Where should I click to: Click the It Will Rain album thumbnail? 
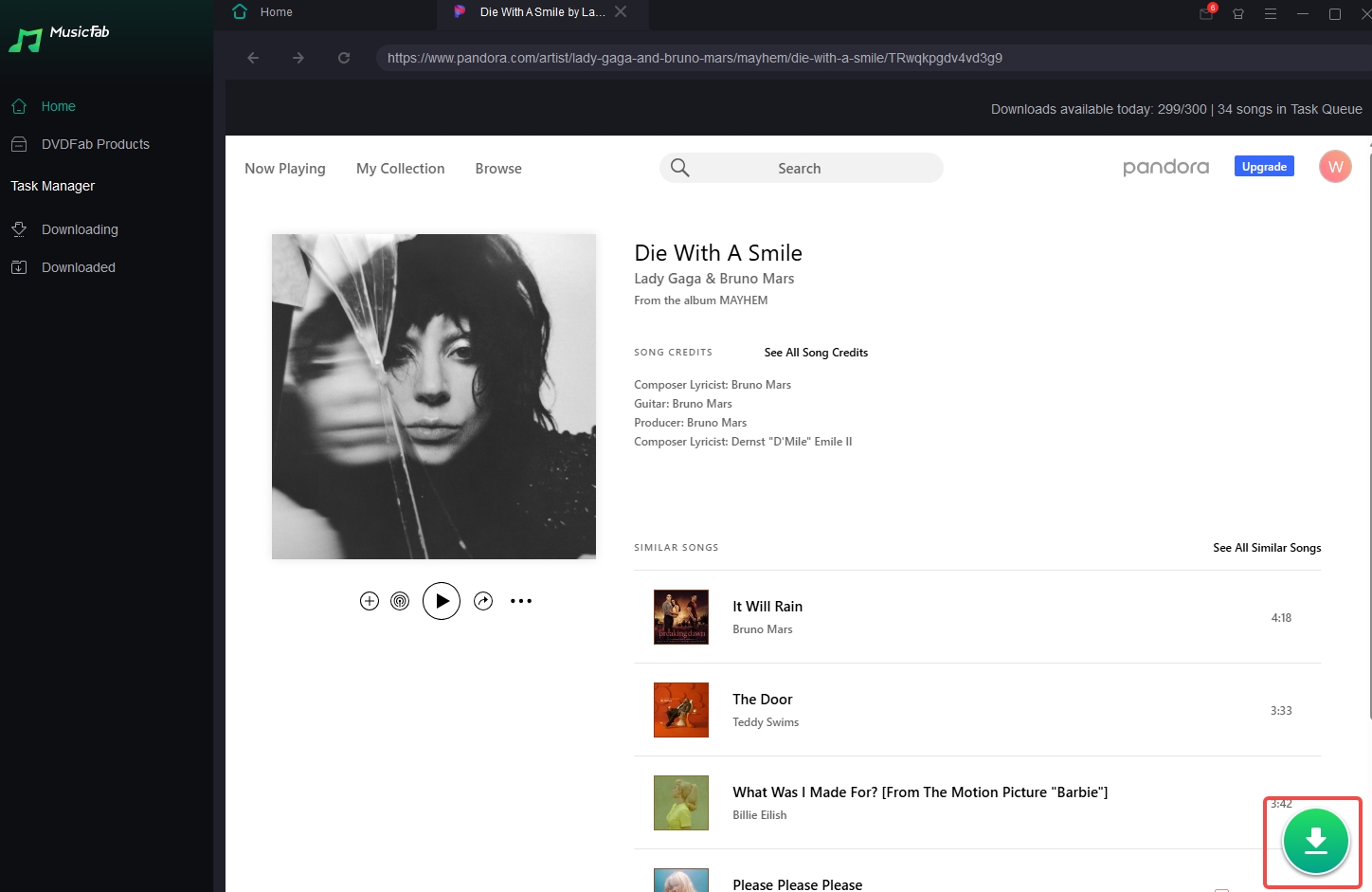(x=680, y=616)
